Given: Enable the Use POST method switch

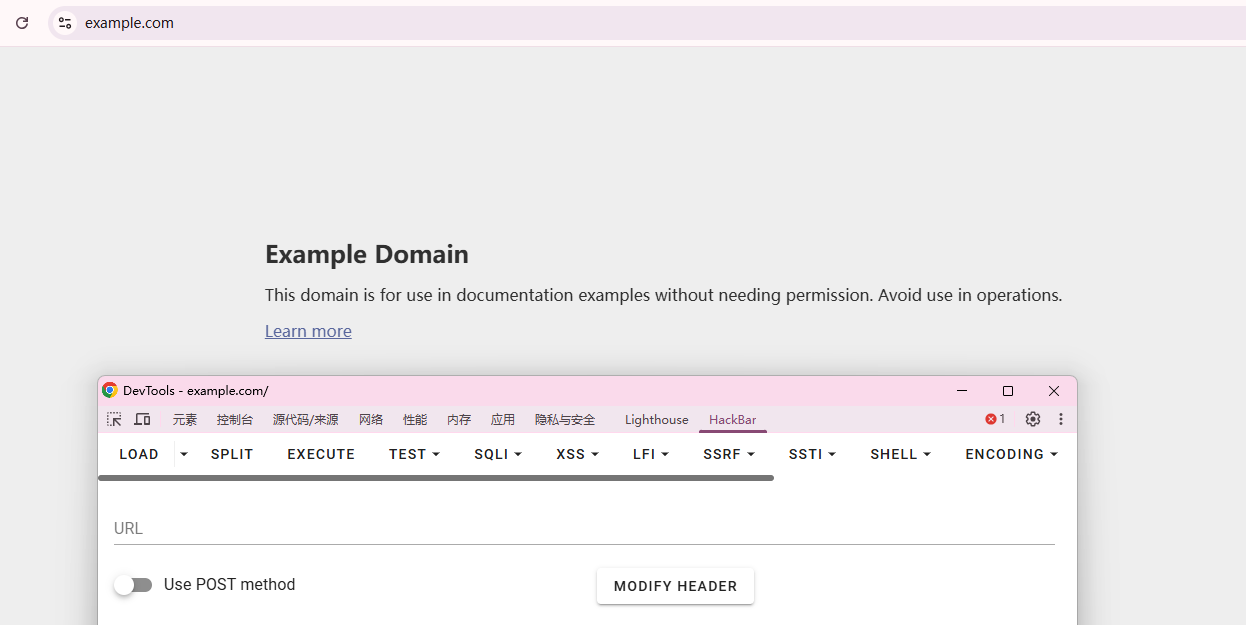Looking at the screenshot, I should point(132,585).
